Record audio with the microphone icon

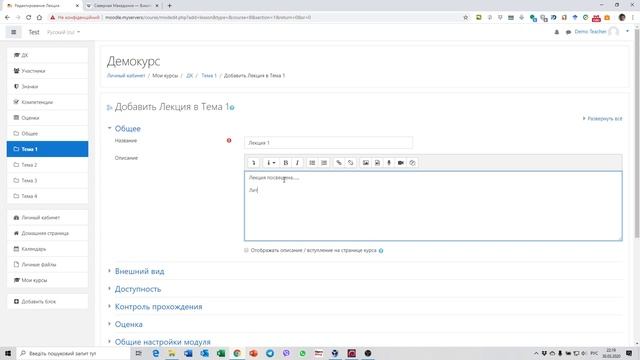point(389,163)
